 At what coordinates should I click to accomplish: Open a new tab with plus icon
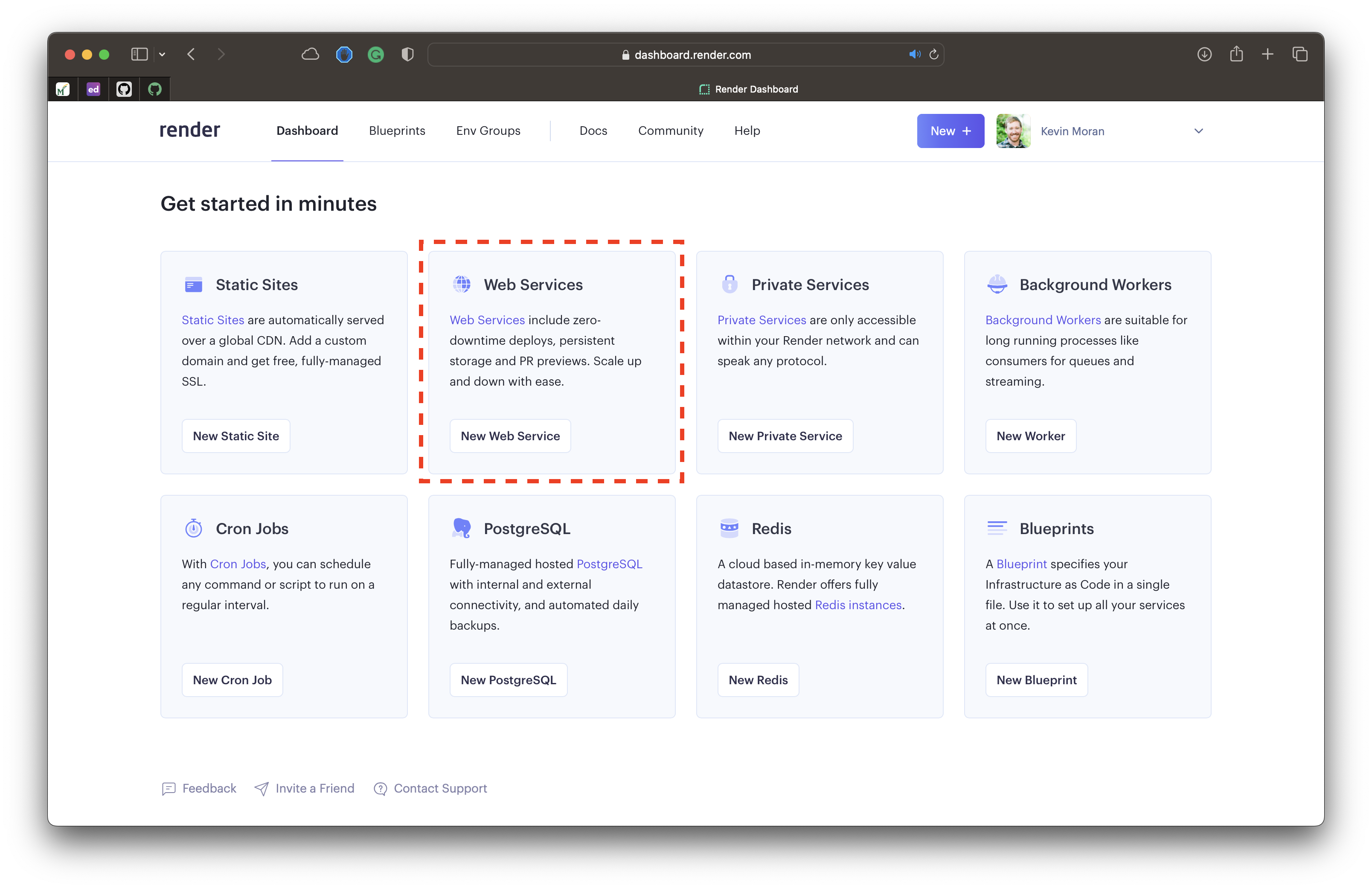pyautogui.click(x=1267, y=55)
